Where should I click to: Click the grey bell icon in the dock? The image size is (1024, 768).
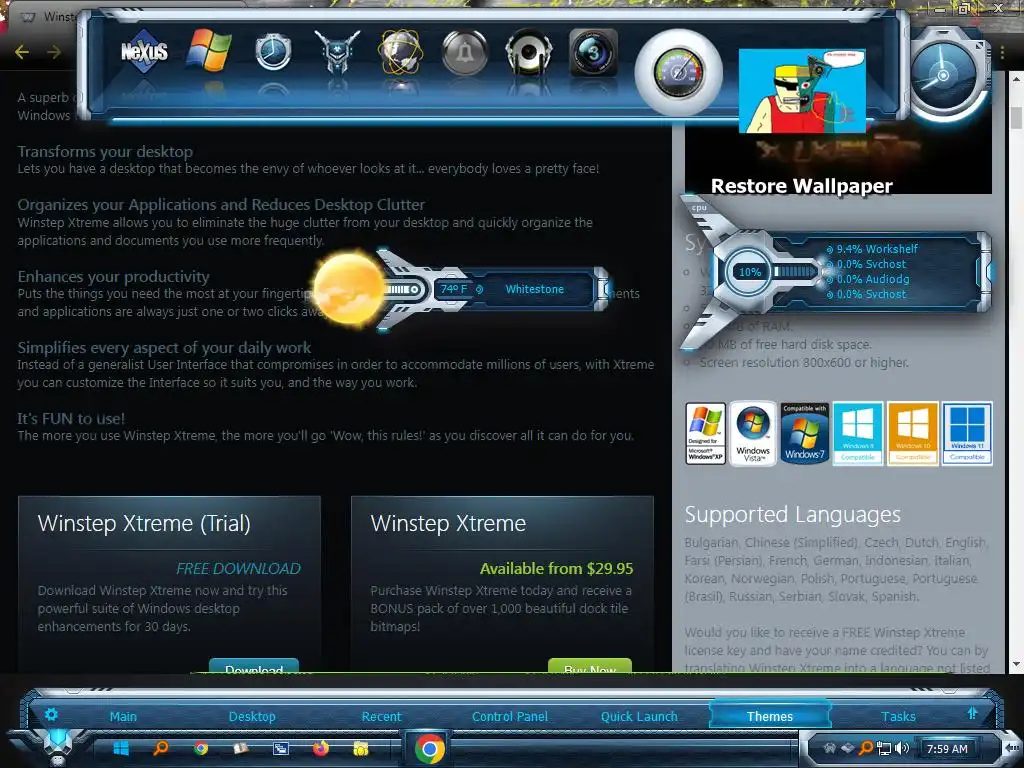[x=465, y=52]
